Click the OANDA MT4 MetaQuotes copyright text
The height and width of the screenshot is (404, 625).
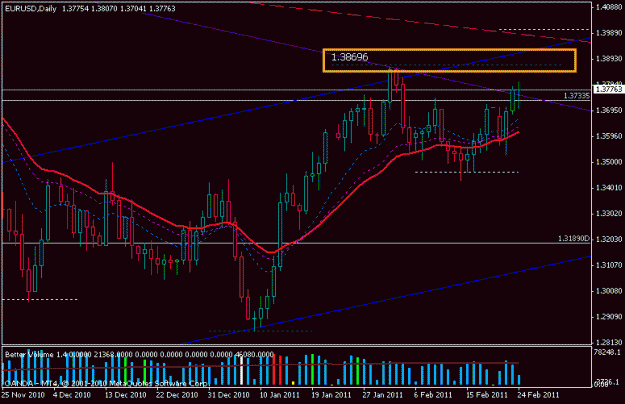(106, 383)
